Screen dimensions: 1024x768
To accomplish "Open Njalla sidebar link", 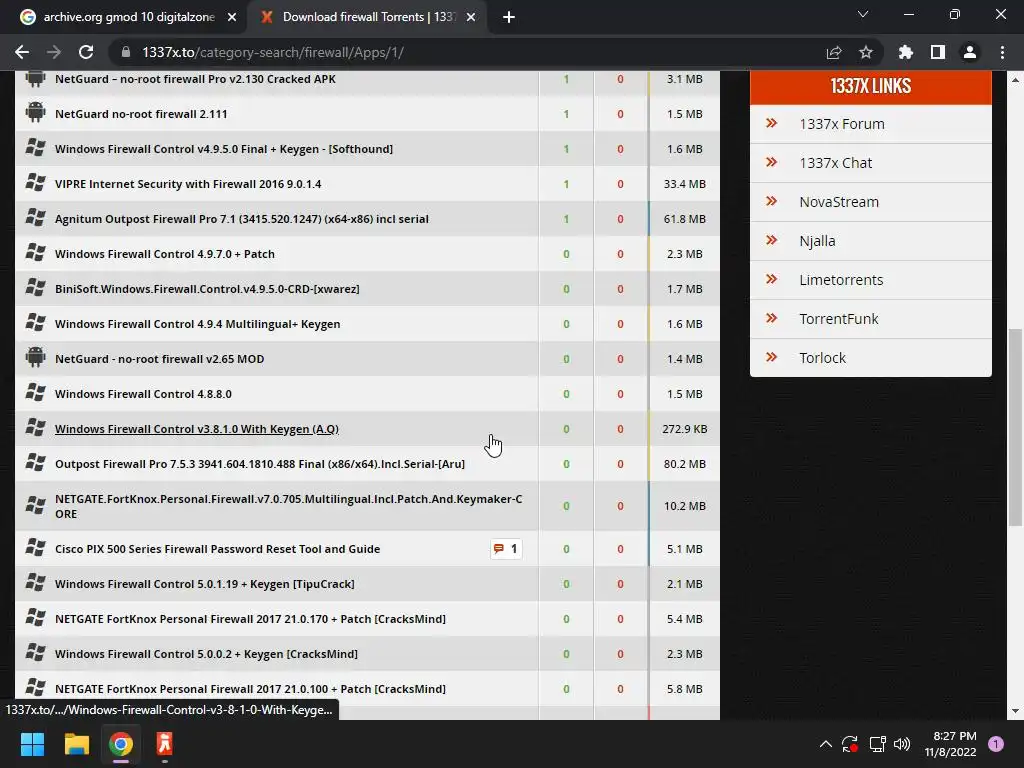I will [817, 241].
